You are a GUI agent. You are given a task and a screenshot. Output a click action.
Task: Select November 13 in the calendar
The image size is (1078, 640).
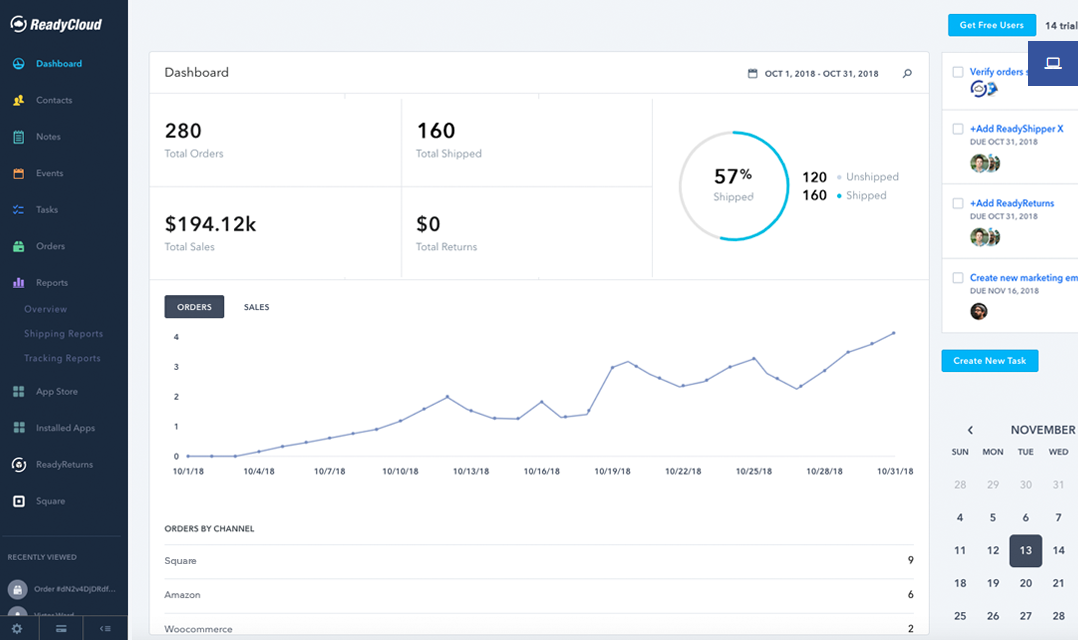click(x=1025, y=551)
